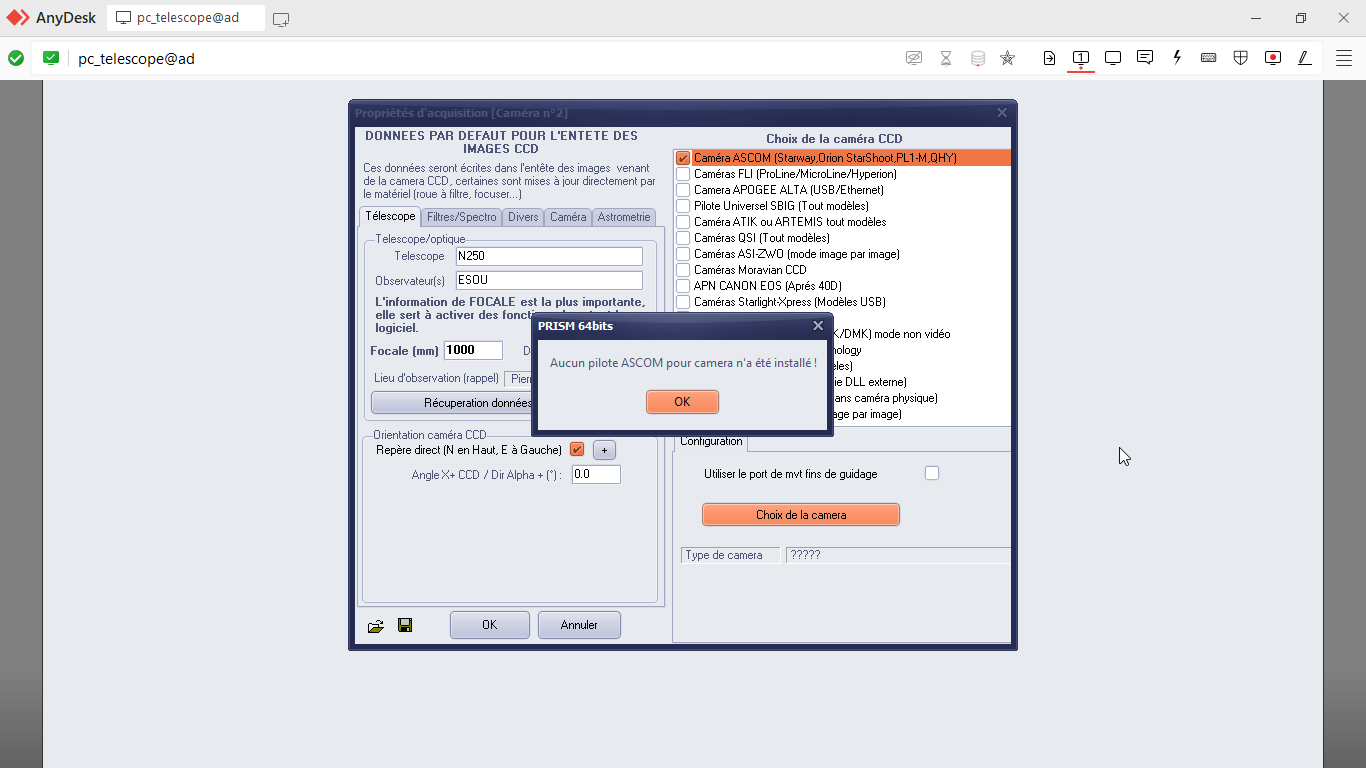Screen dimensions: 1366x768
Task: Open the keyboard settings icon in toolbar
Action: pos(1208,58)
